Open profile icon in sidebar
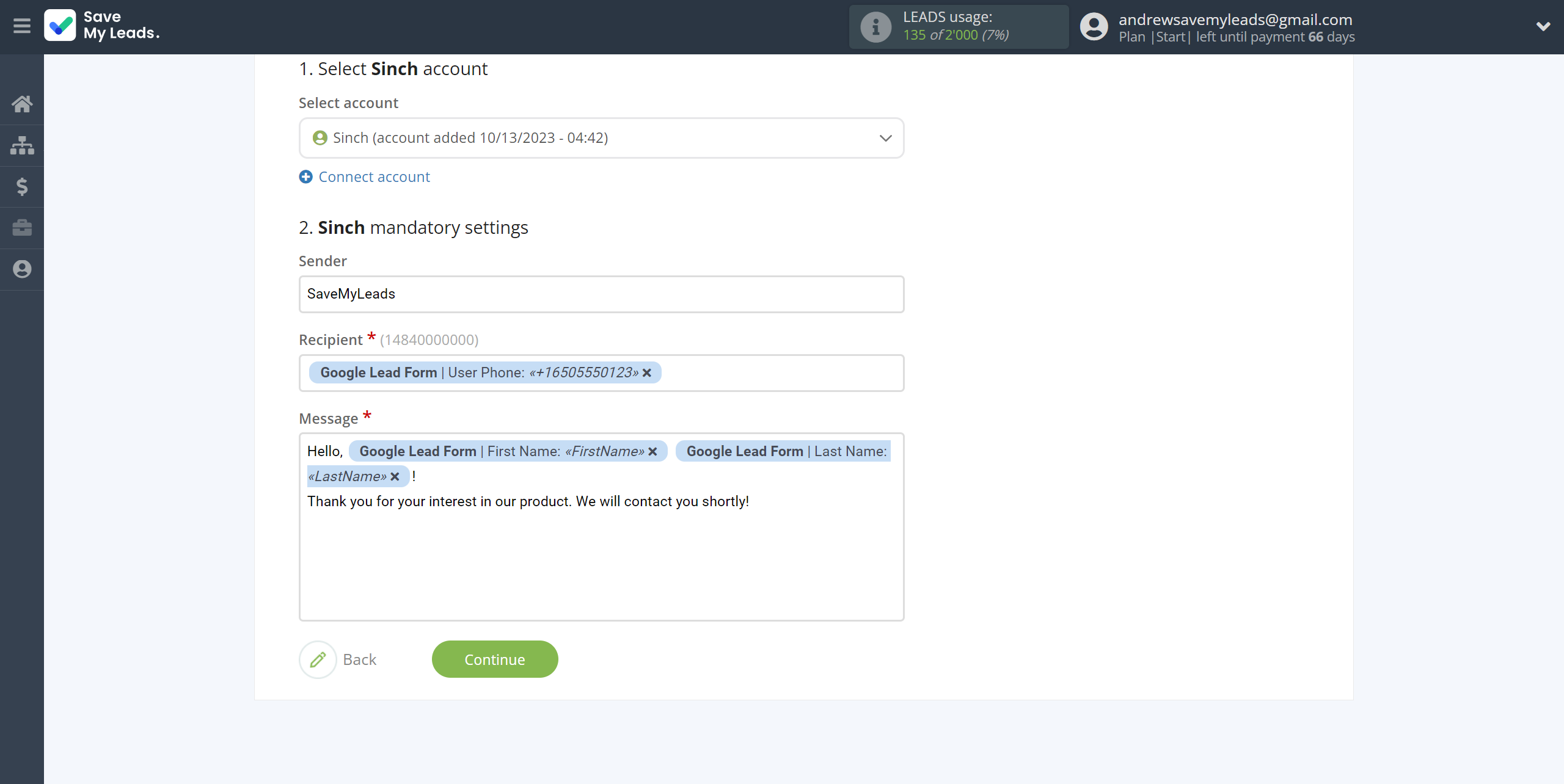The width and height of the screenshot is (1564, 784). tap(22, 269)
